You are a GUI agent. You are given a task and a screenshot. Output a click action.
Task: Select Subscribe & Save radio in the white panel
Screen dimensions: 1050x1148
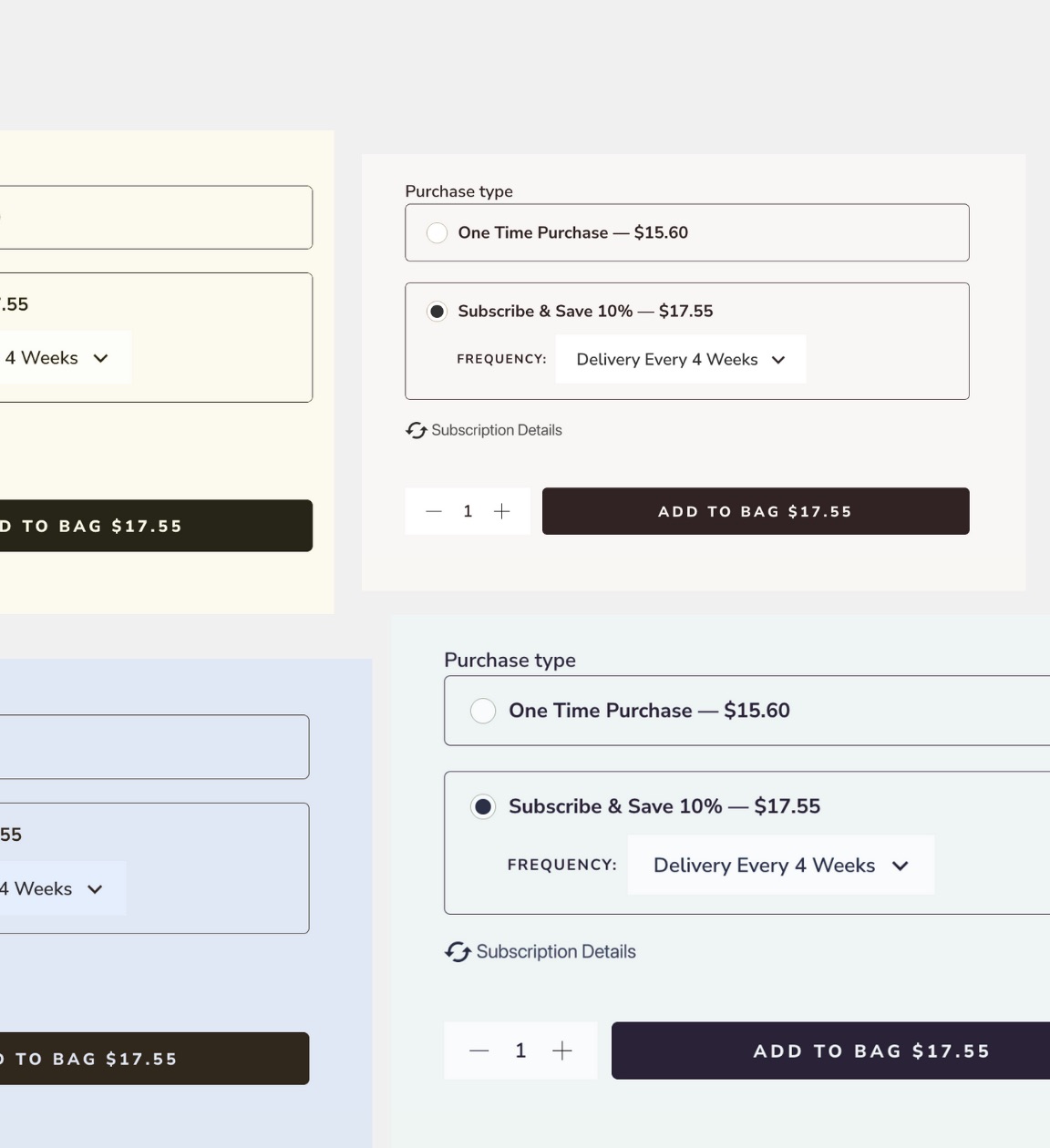coord(437,312)
